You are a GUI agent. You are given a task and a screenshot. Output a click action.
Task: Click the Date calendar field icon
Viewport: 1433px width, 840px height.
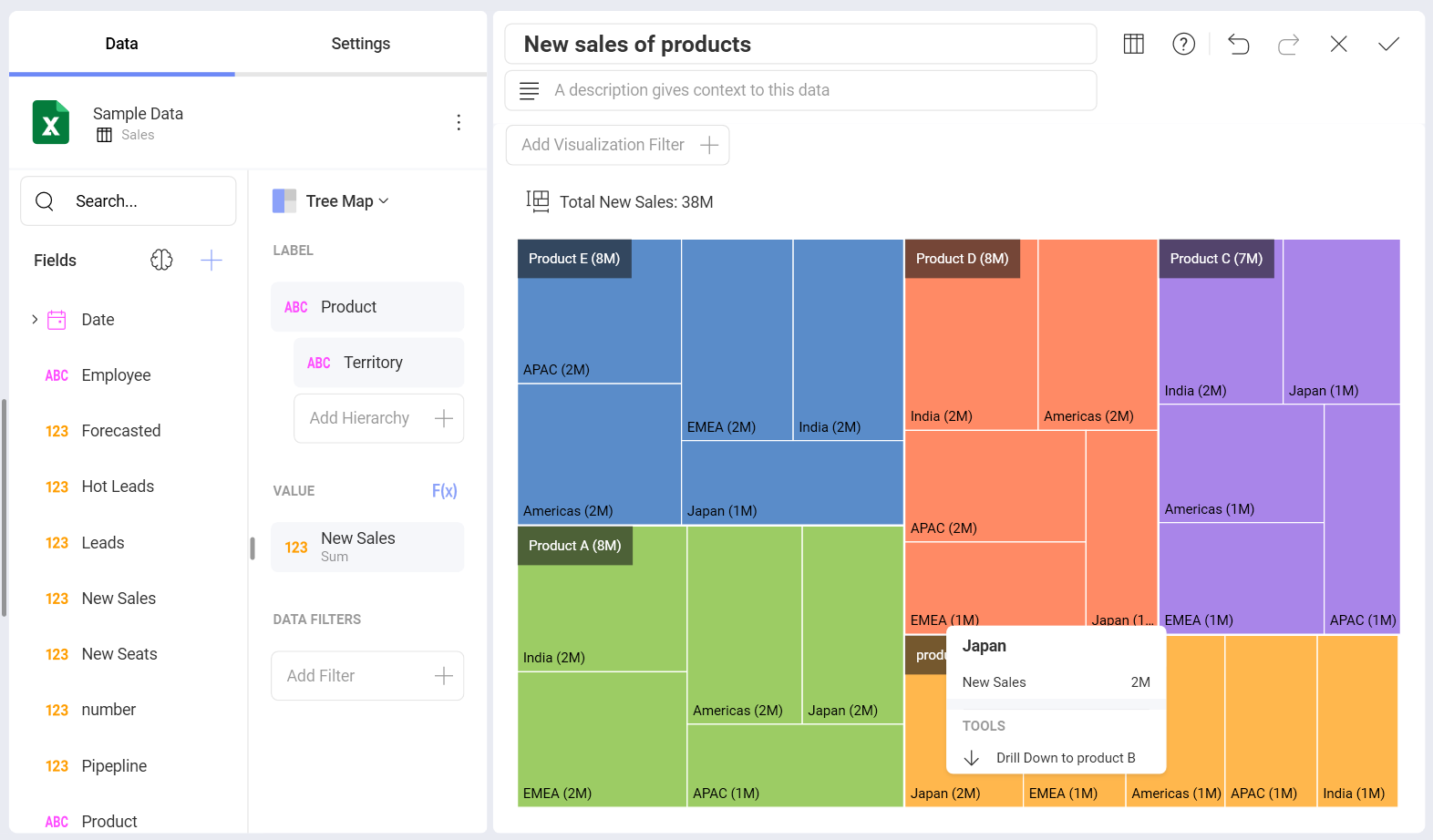[x=57, y=319]
